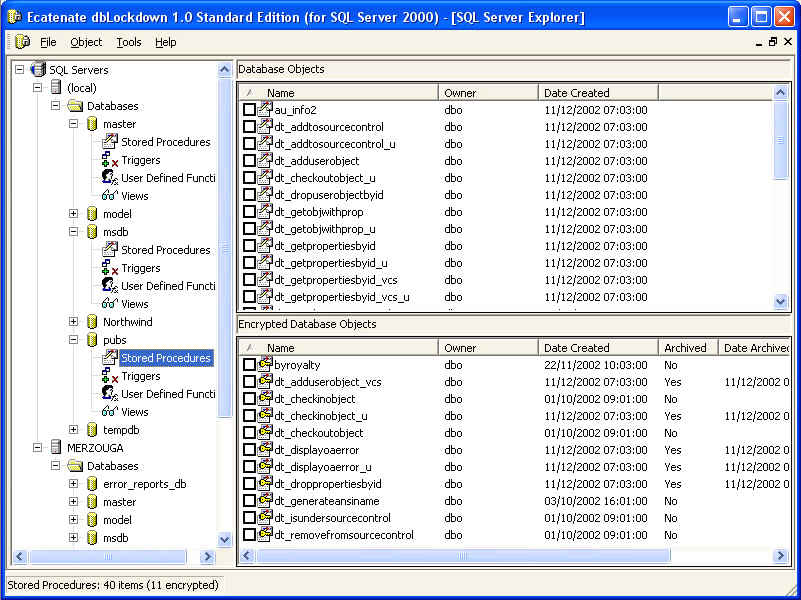Viewport: 801px width, 600px height.
Task: Click Stored Procedures icon under msdb
Action: 110,250
